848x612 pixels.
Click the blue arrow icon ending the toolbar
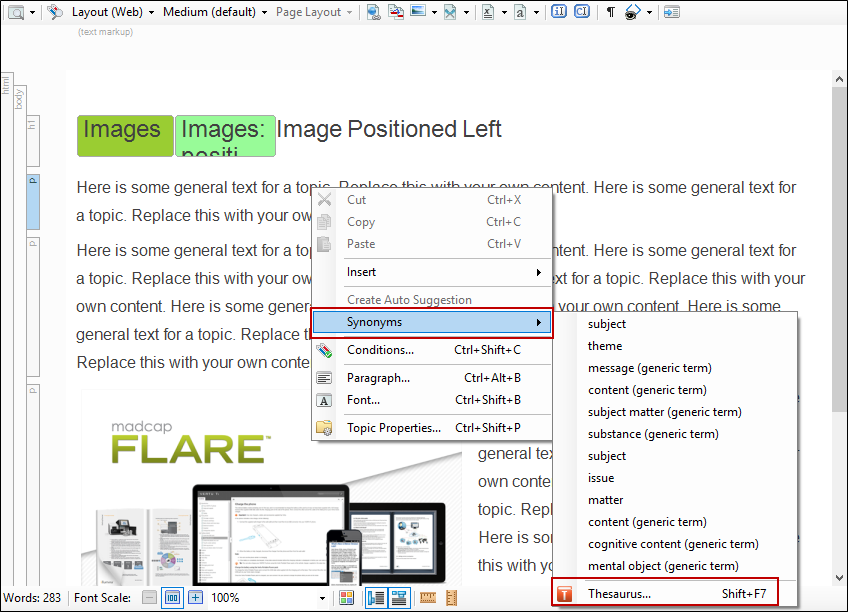coord(672,12)
